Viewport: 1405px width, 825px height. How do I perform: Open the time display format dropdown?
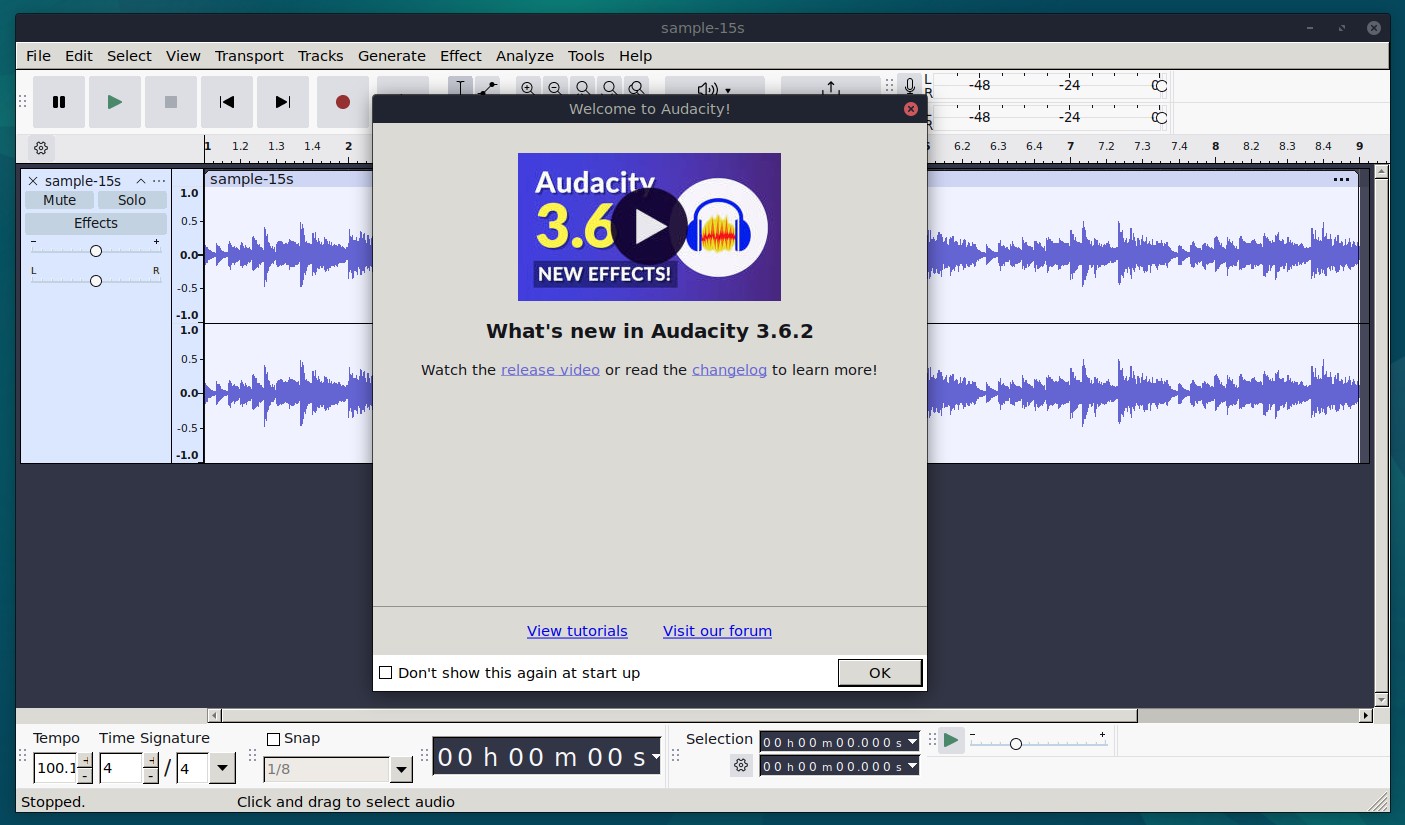click(656, 757)
